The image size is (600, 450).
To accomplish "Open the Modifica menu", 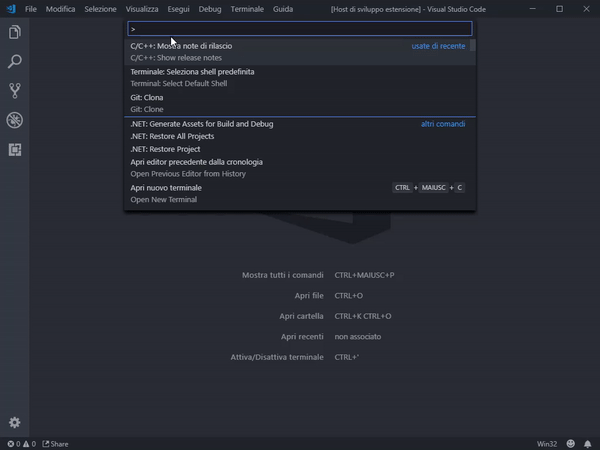I will (x=60, y=9).
